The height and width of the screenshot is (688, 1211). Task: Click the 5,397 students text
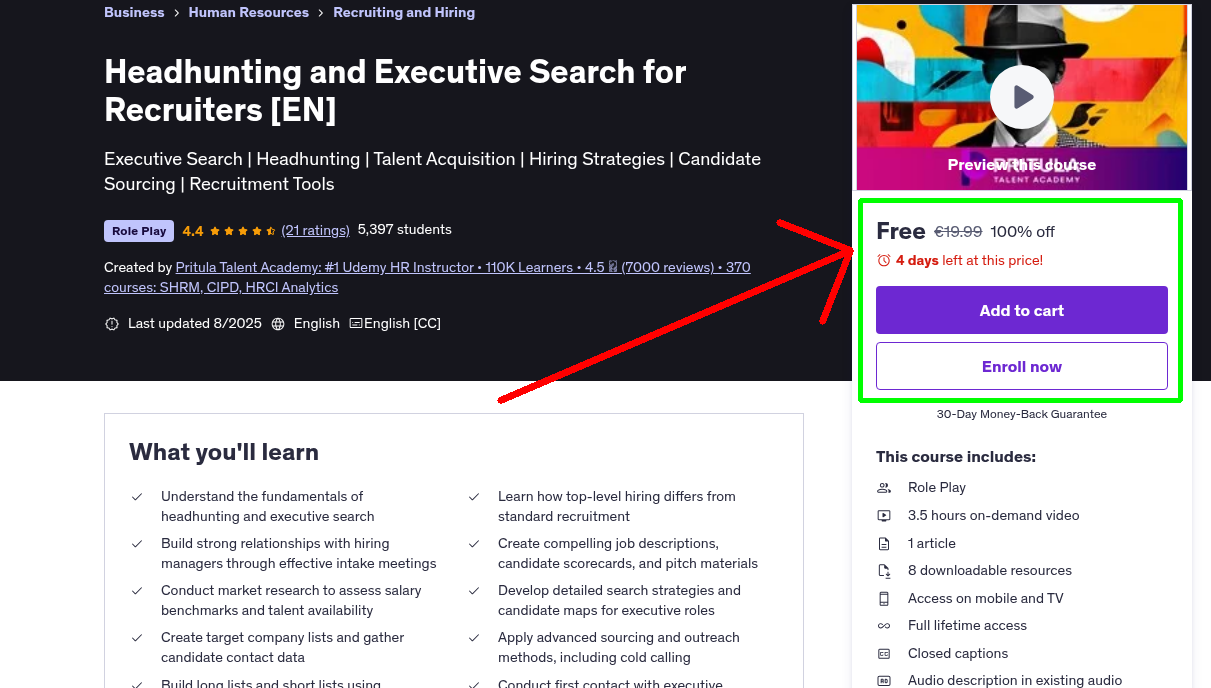coord(405,230)
